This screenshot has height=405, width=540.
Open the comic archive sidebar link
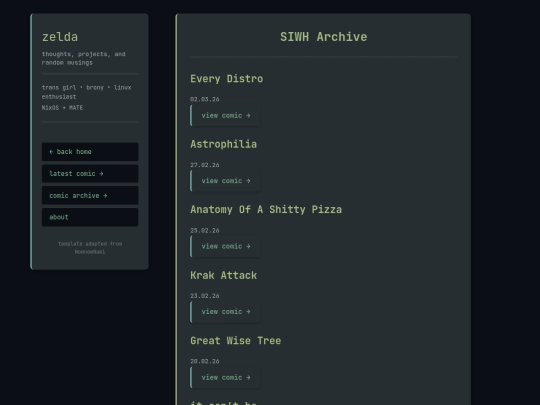click(x=90, y=195)
